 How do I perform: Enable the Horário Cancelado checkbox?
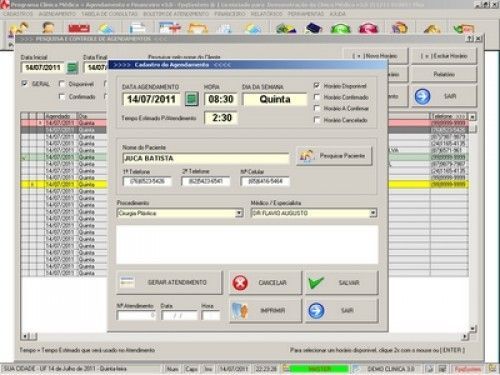point(317,120)
